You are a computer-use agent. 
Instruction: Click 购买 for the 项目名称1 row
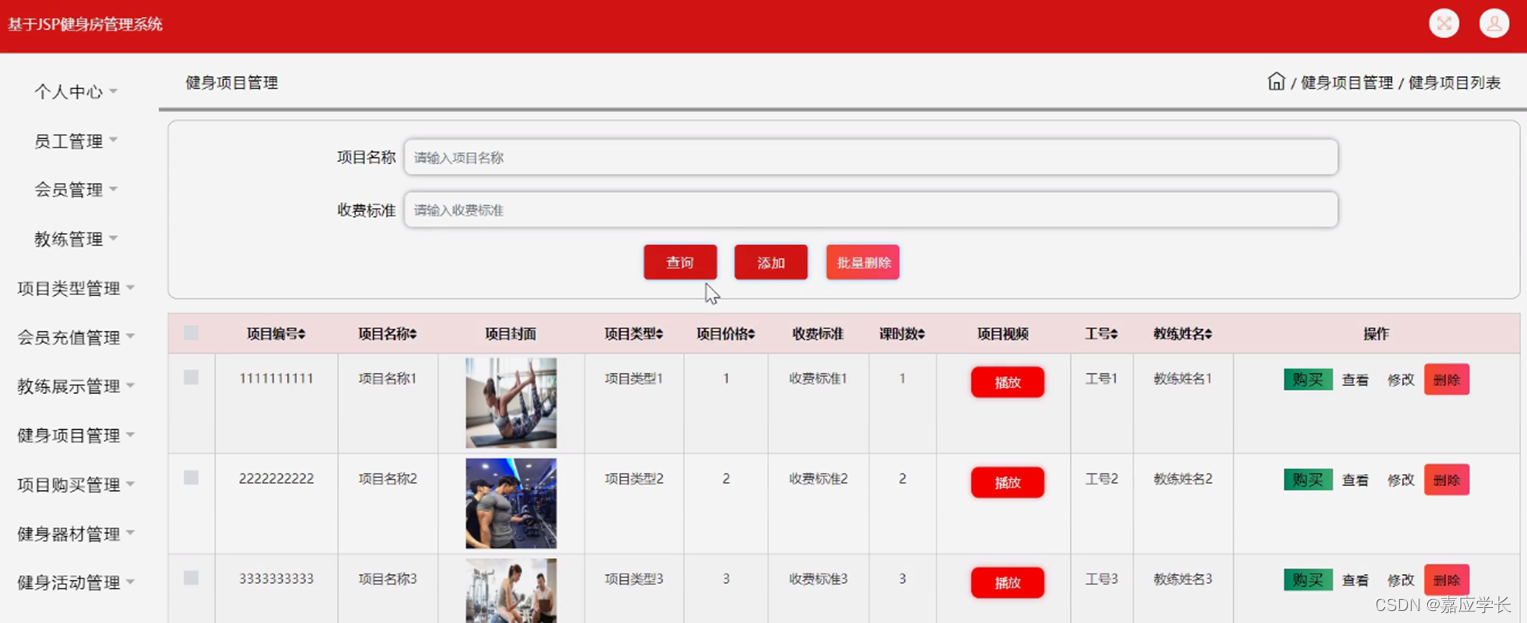pyautogui.click(x=1308, y=380)
